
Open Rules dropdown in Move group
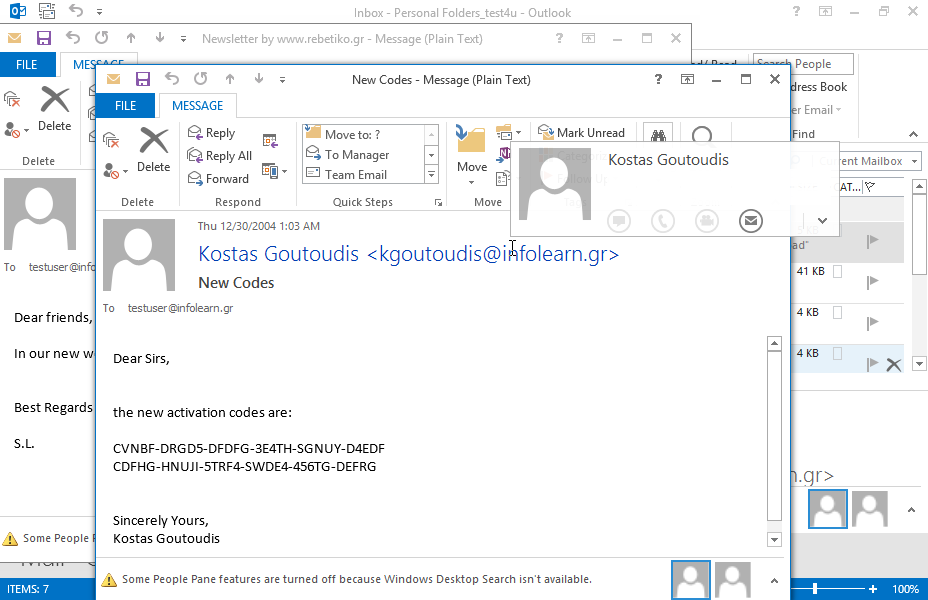(x=509, y=133)
